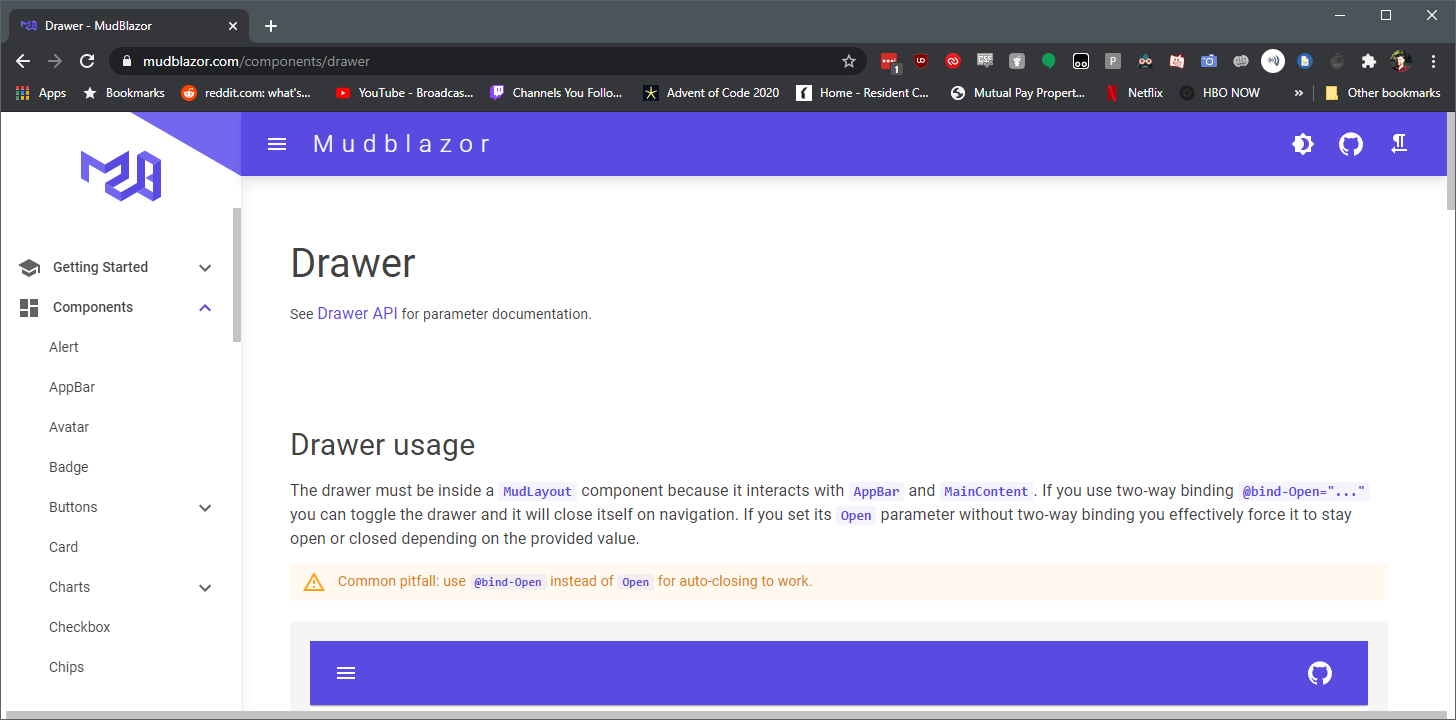
Task: Click the warning triangle in the pitfall notice
Action: 314,581
